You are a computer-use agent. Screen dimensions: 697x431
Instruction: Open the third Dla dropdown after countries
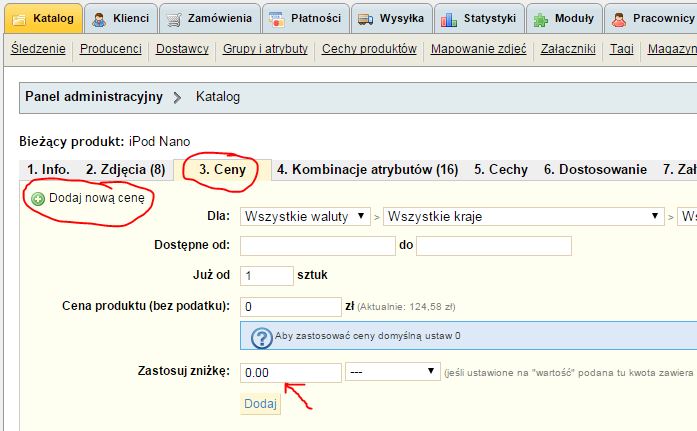pyautogui.click(x=687, y=217)
